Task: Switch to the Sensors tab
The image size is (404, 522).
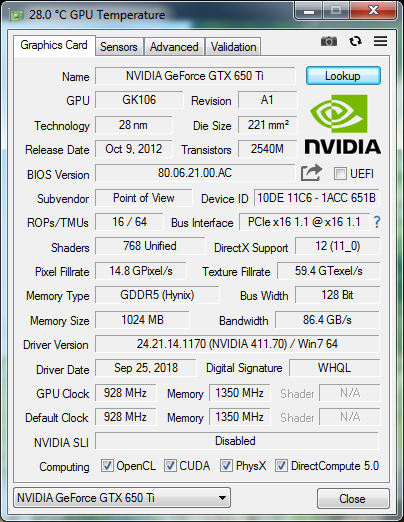Action: click(119, 47)
